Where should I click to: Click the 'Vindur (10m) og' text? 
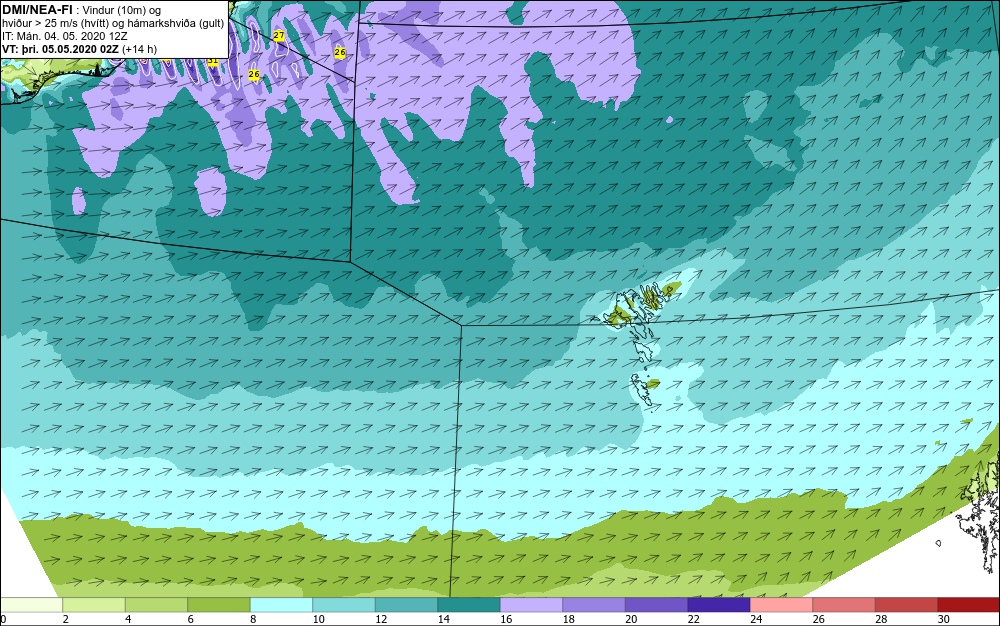click(x=122, y=10)
